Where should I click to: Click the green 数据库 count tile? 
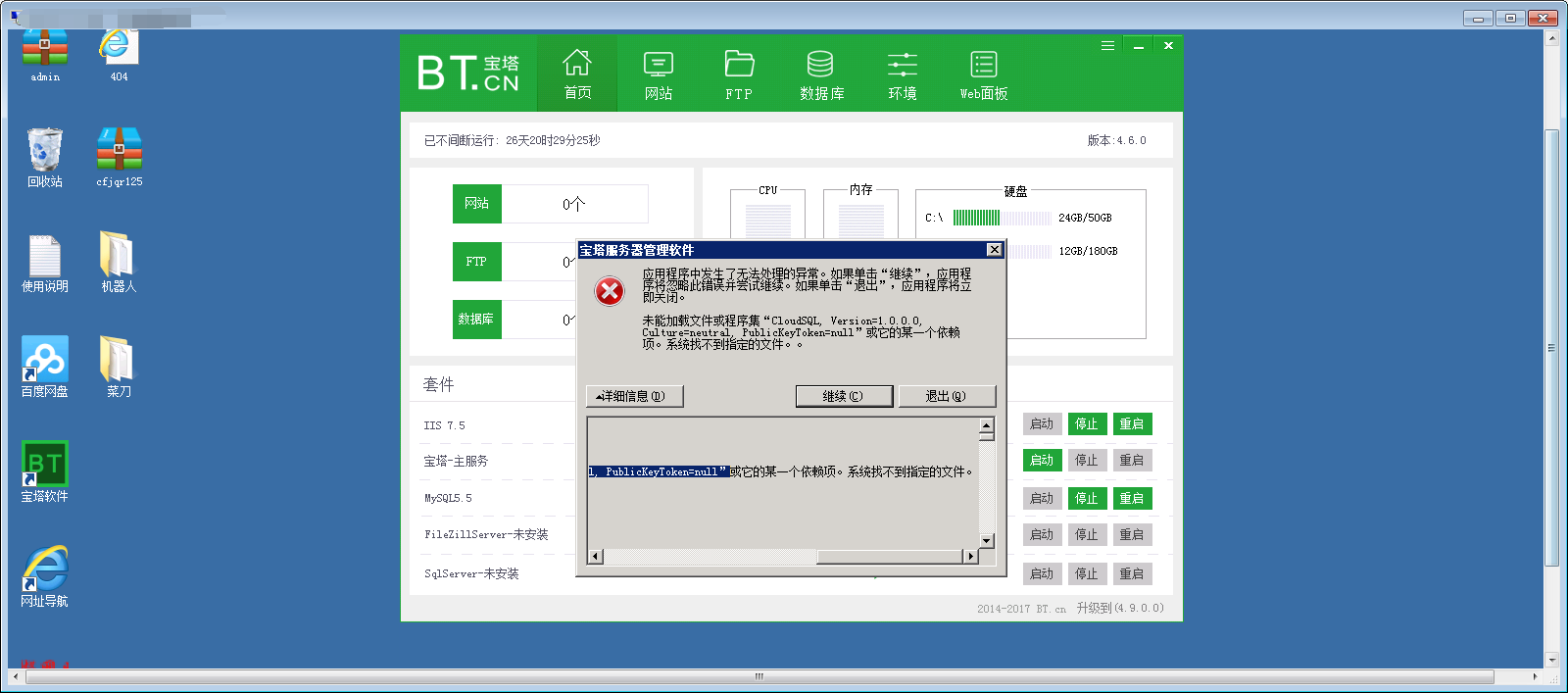coord(477,320)
